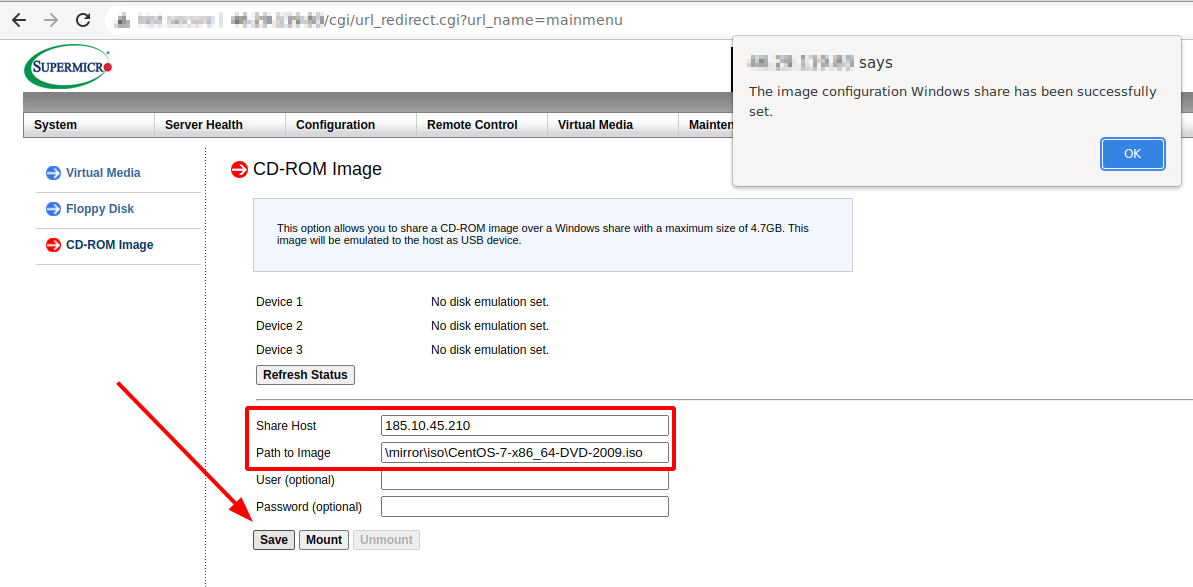Click the browser back arrow
1193x587 pixels.
tap(19, 20)
